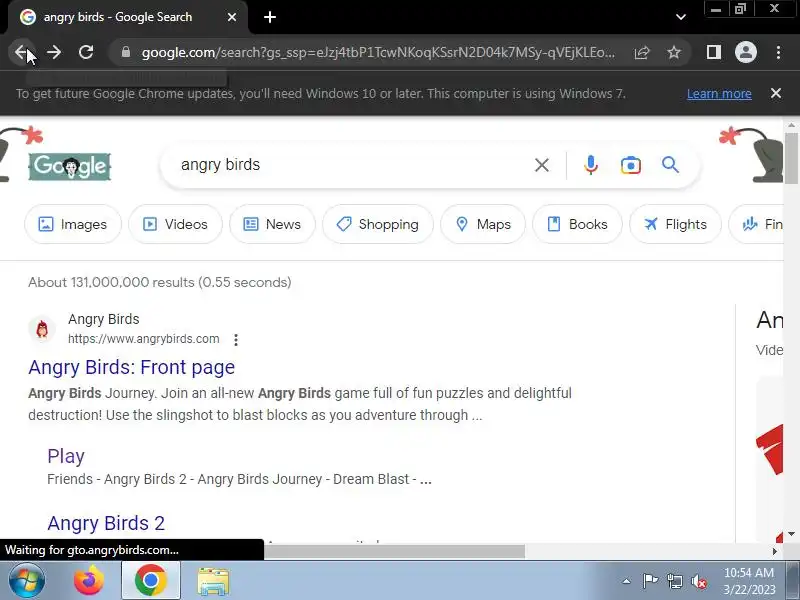Open a new tab with the plus button
This screenshot has width=800, height=600.
tap(270, 17)
